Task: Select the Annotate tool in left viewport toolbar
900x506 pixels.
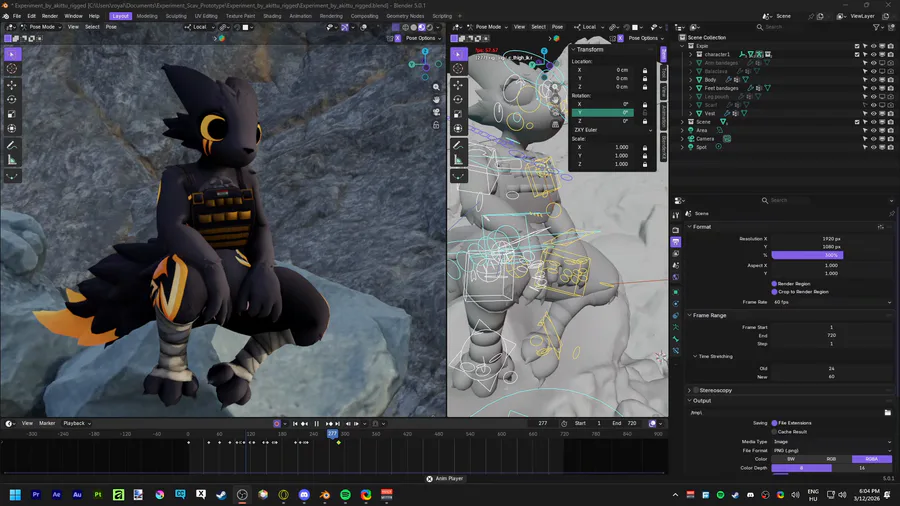Action: pos(12,145)
